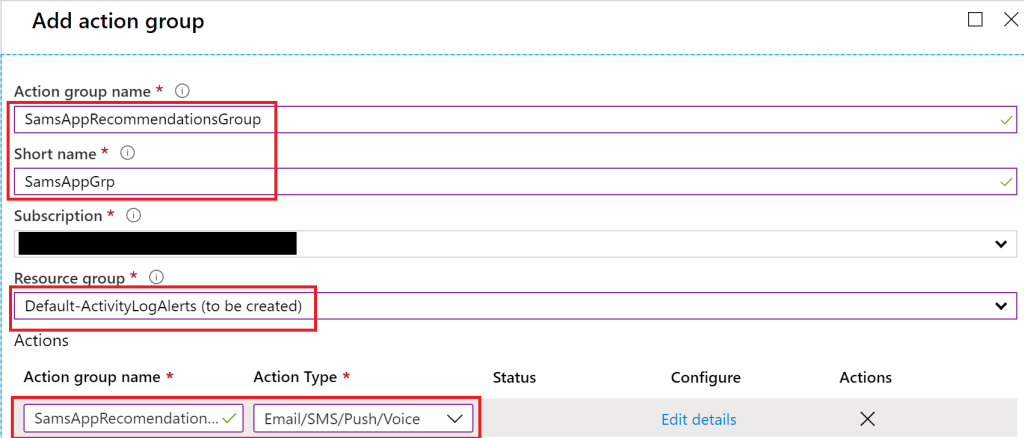Click the Configure column header

[705, 377]
